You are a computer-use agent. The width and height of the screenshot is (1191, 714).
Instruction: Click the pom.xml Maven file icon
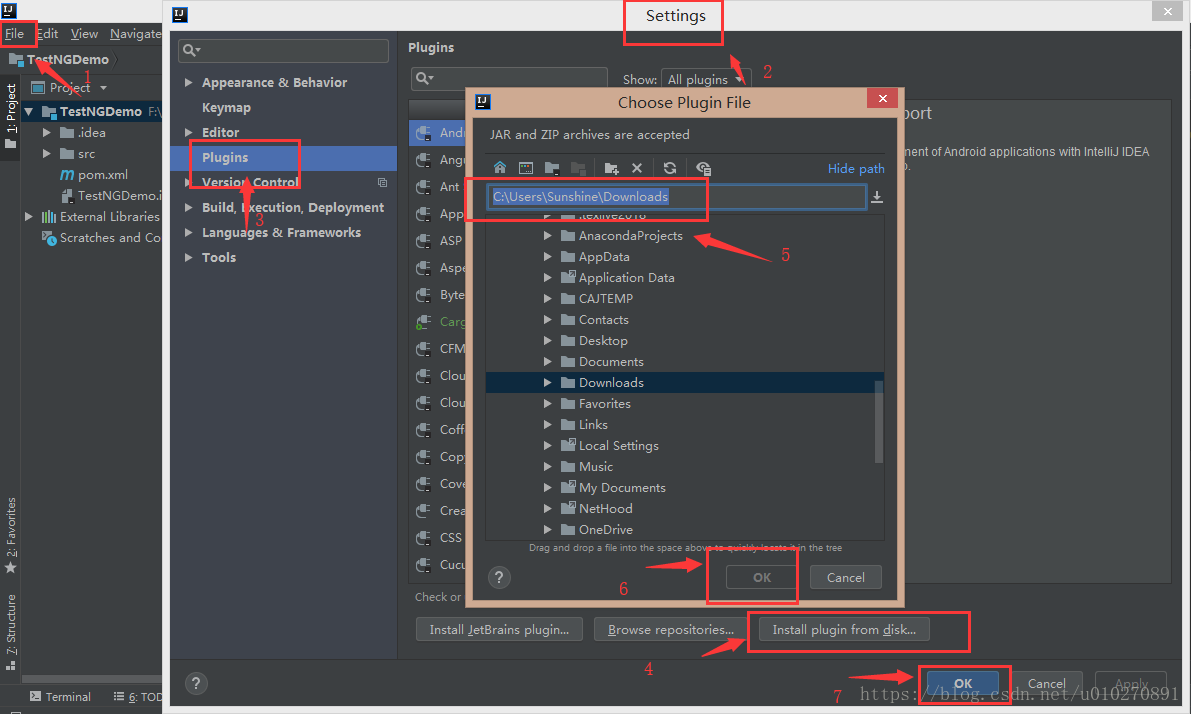(x=67, y=175)
